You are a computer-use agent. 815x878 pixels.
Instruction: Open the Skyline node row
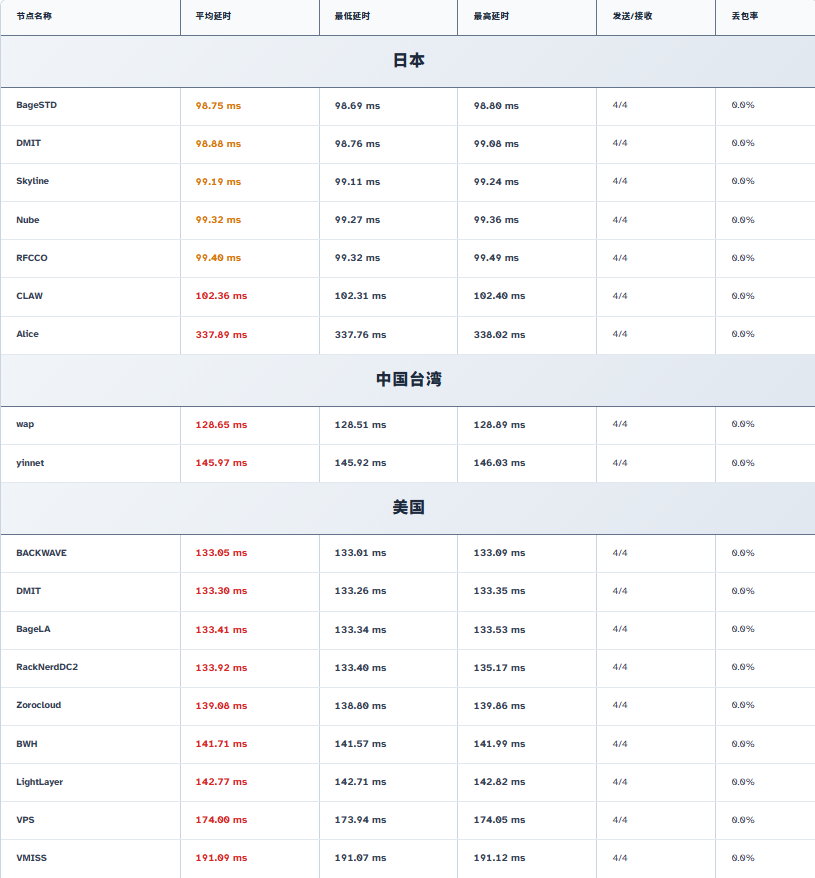[x=32, y=181]
